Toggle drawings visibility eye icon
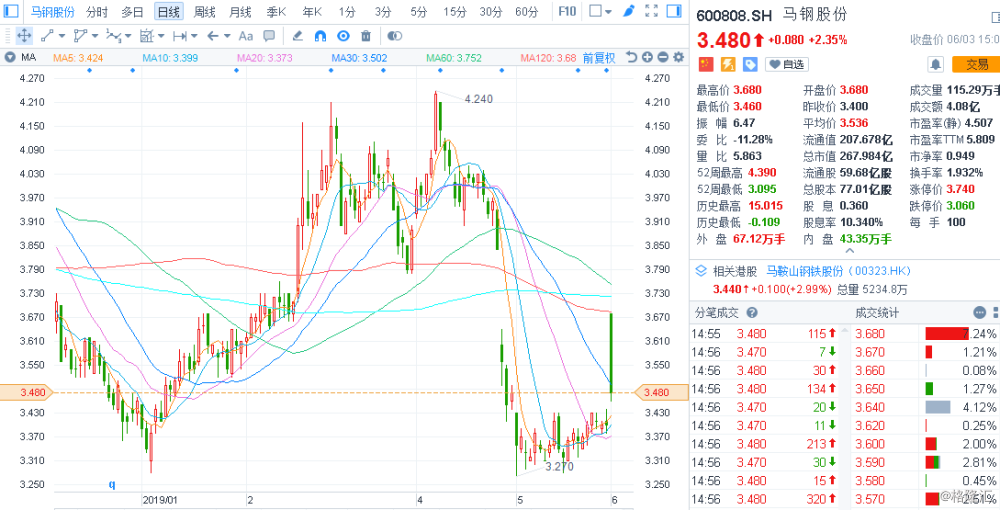The height and width of the screenshot is (510, 1000). pyautogui.click(x=344, y=36)
